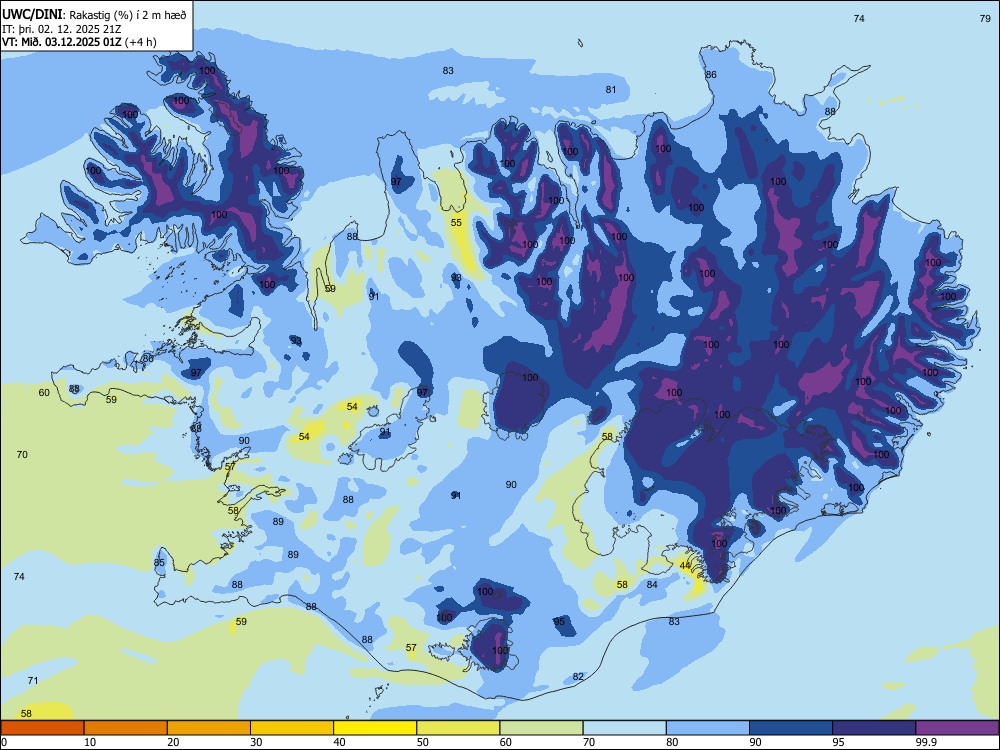Click the pale blue 70–80 legend swatch
Image resolution: width=1000 pixels, height=750 pixels.
click(624, 728)
